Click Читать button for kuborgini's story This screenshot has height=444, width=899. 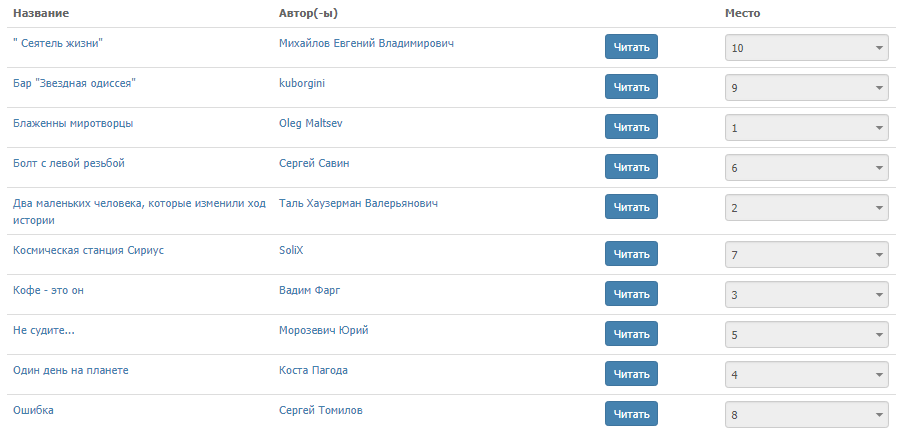631,87
